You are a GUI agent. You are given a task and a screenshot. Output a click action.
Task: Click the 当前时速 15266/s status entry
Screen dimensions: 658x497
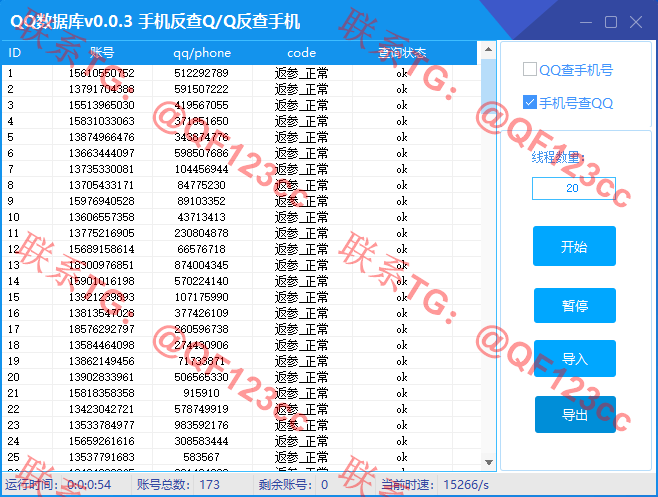click(x=435, y=485)
